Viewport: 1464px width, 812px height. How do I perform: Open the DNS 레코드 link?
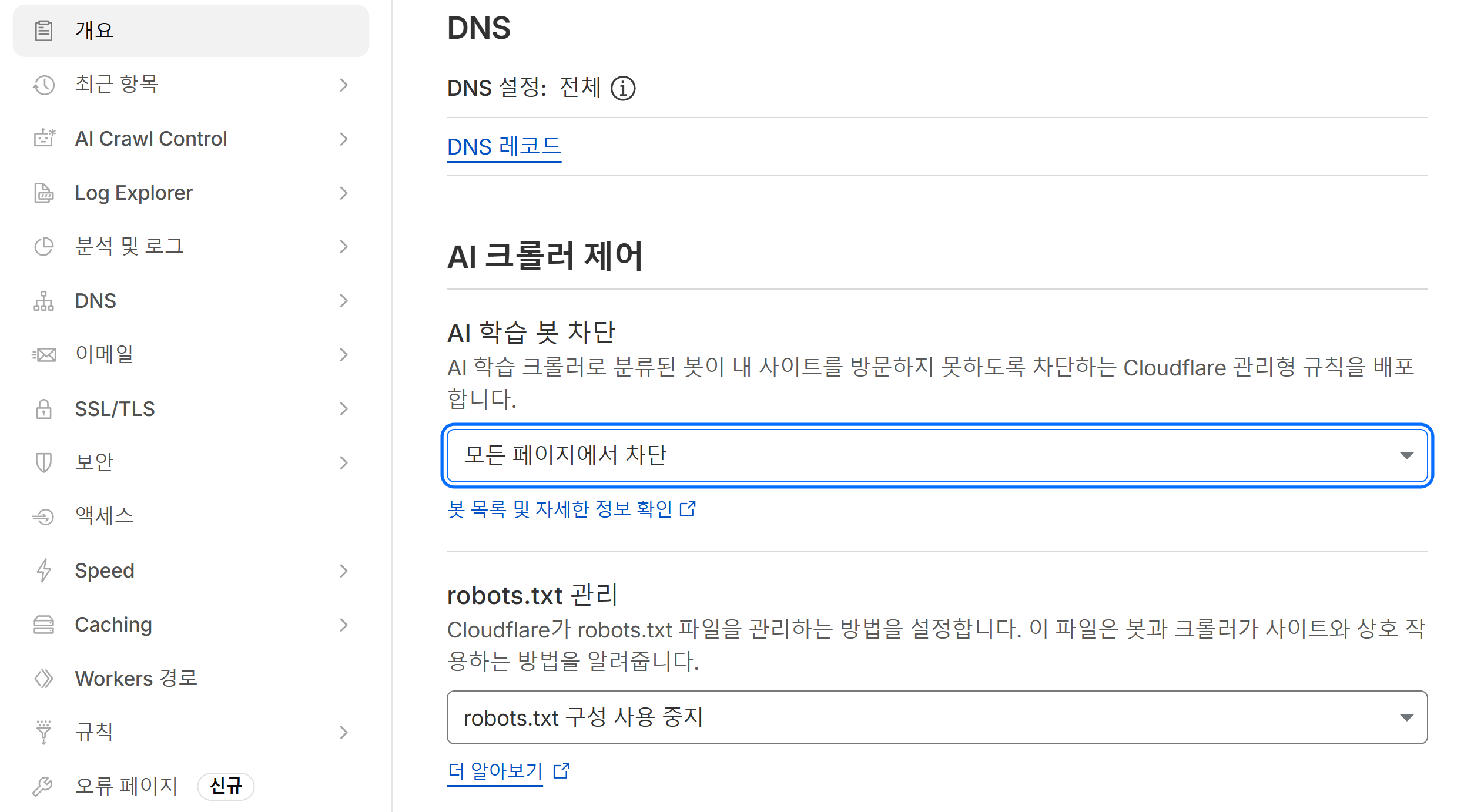coord(504,147)
